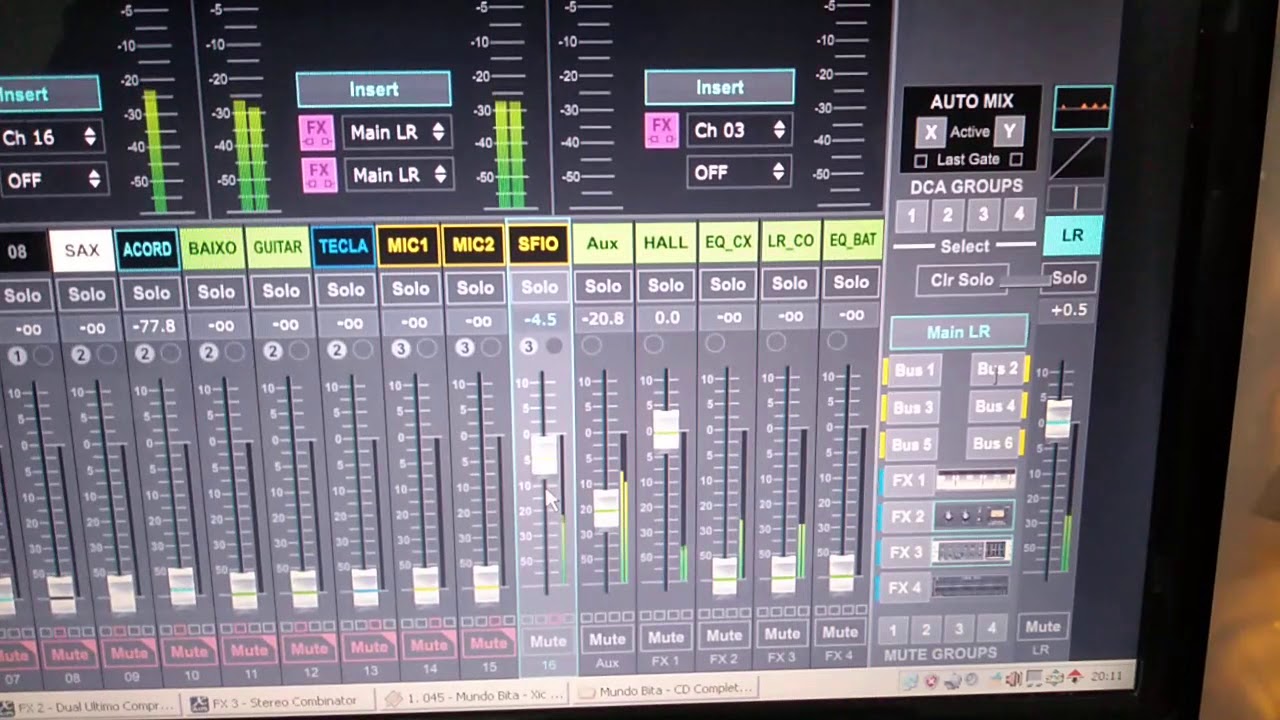Viewport: 1280px width, 720px height.
Task: Solo the SAX channel
Action: tap(86, 294)
